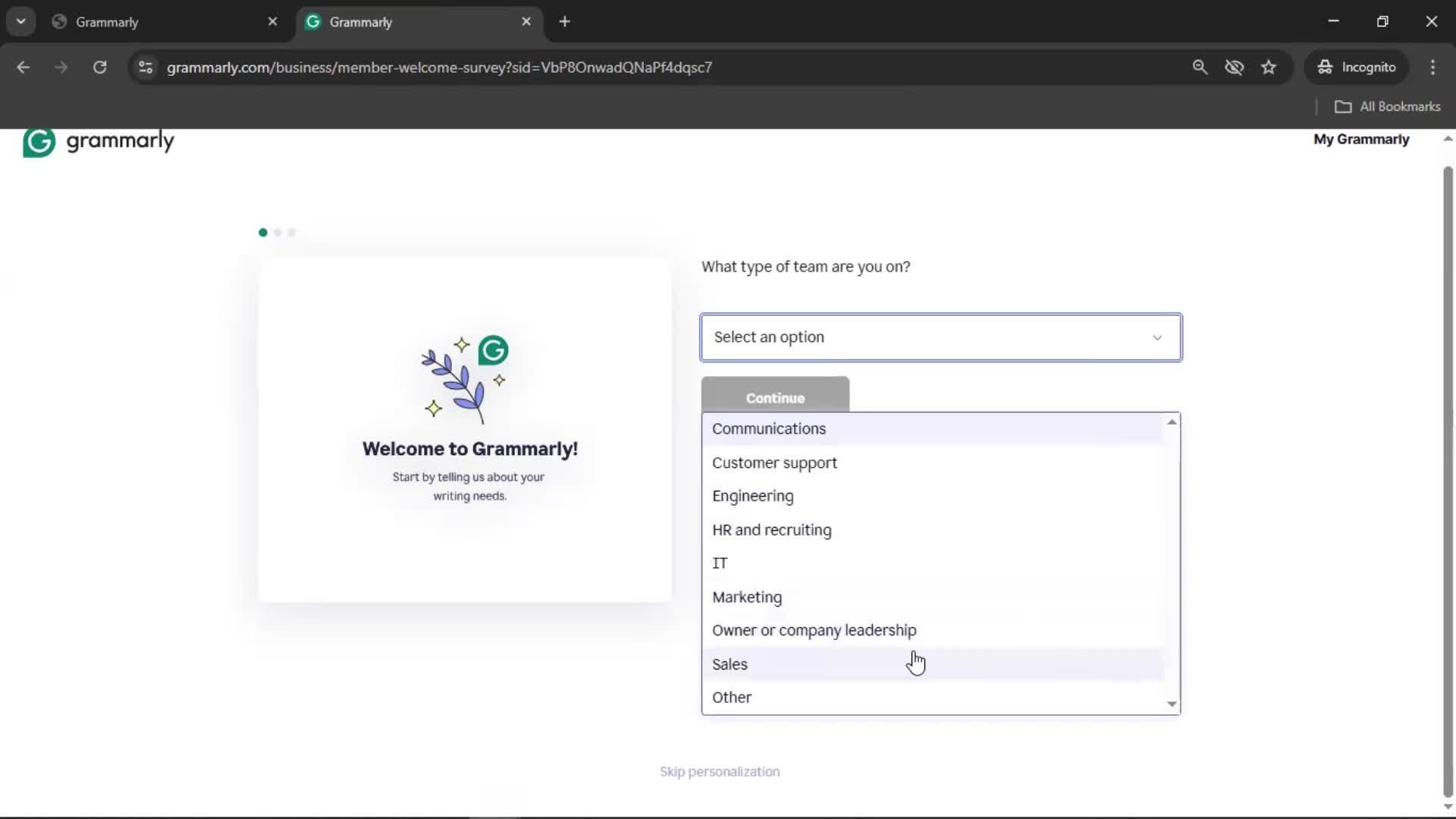The width and height of the screenshot is (1456, 819).
Task: Open the site information icon
Action: pos(146,67)
